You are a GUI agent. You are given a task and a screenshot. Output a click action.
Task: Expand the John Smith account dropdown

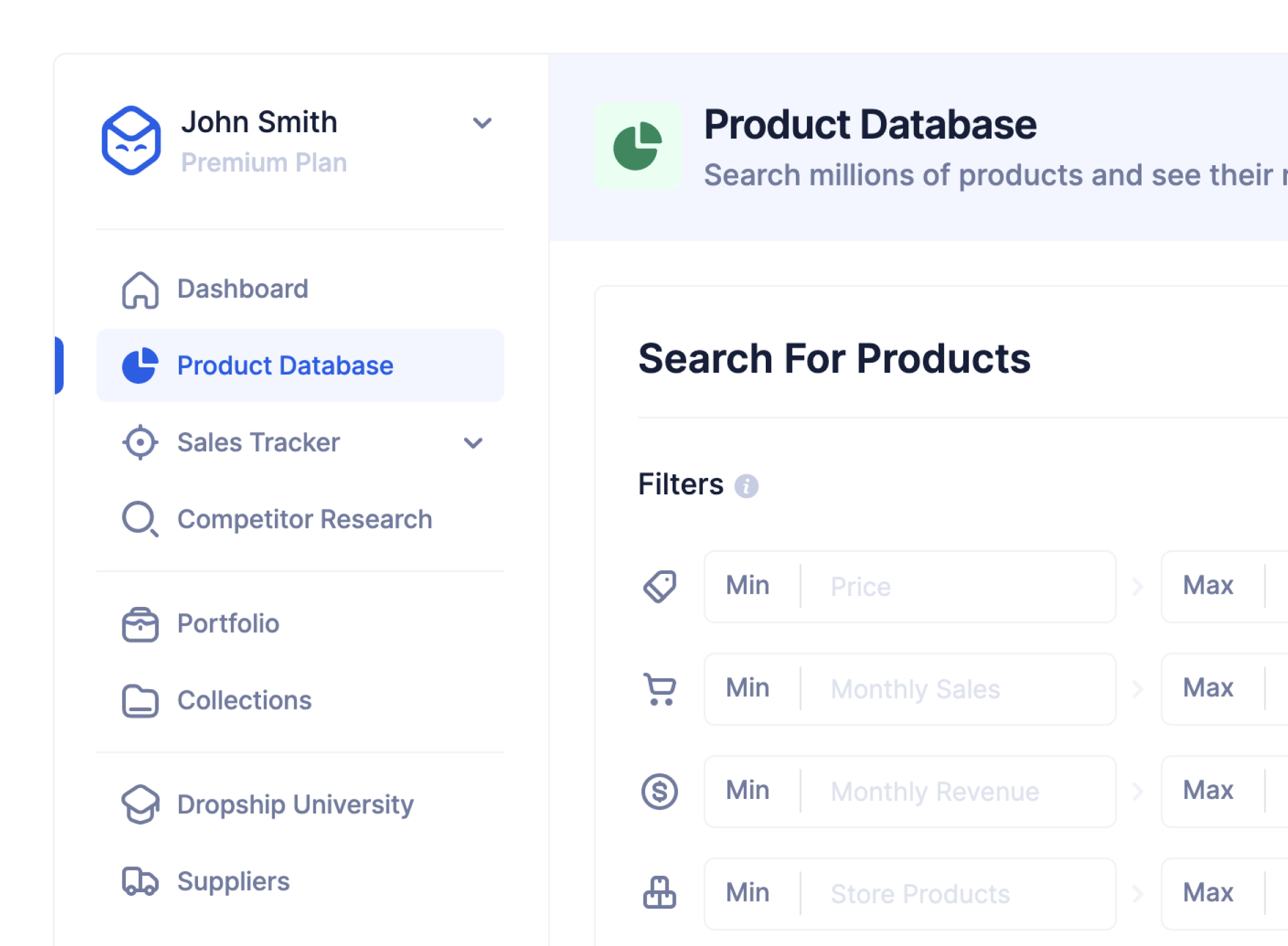tap(483, 122)
